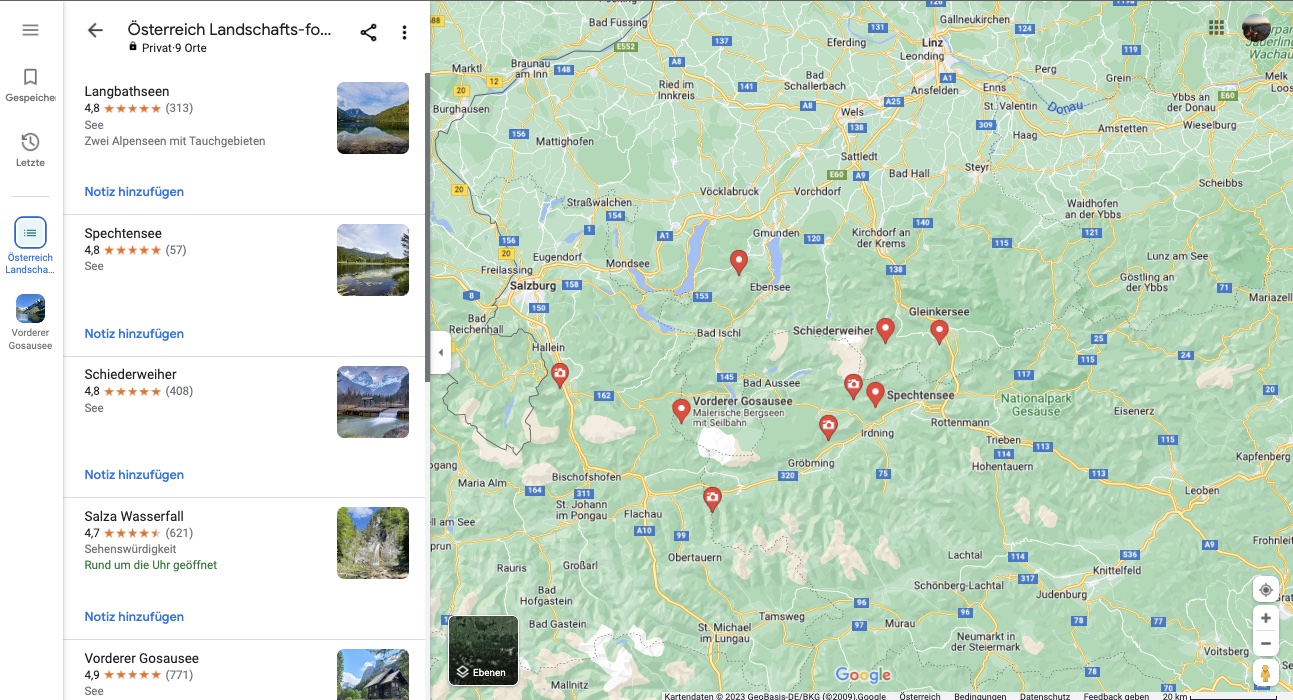Select the Österreich Landschaft list shortcut

click(x=30, y=246)
